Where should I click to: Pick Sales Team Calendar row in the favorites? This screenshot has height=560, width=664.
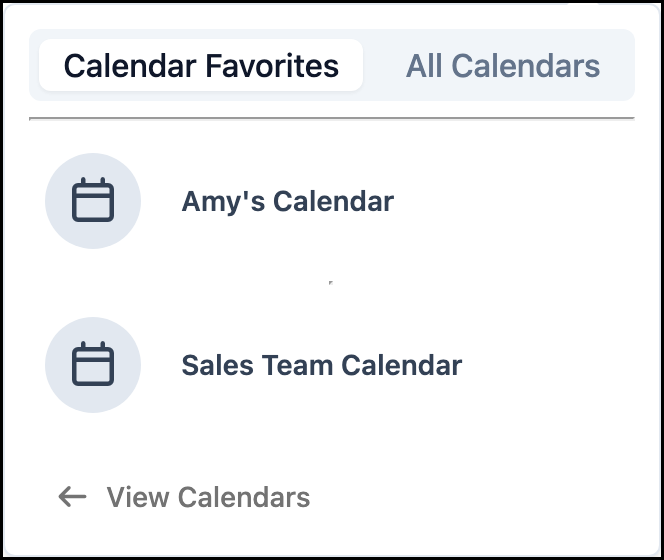[332, 365]
